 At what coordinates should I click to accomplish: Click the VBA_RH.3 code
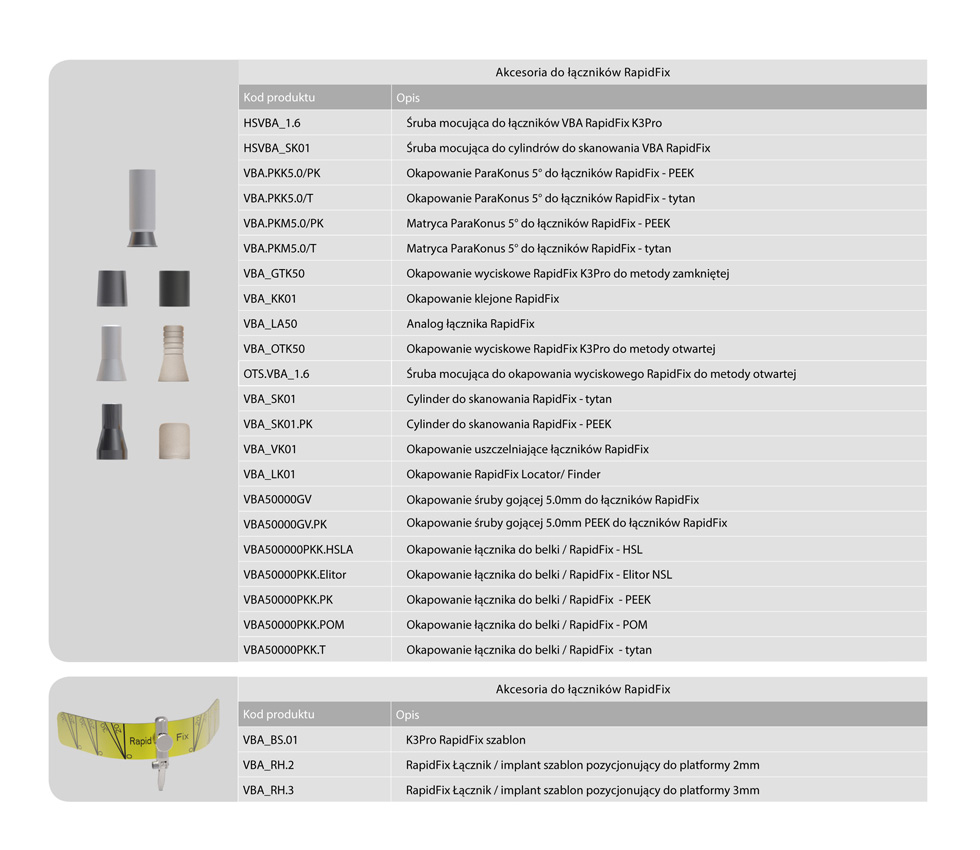click(268, 790)
